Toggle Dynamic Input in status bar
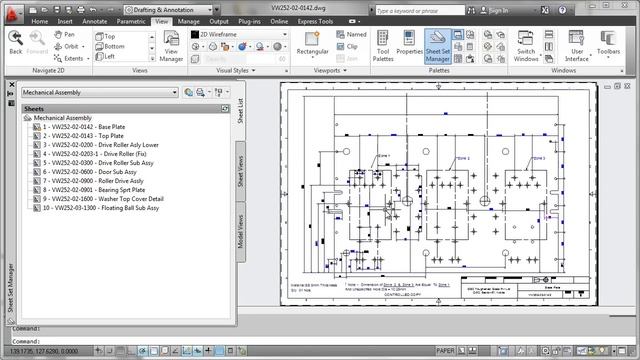640x360 pixels. click(x=198, y=351)
